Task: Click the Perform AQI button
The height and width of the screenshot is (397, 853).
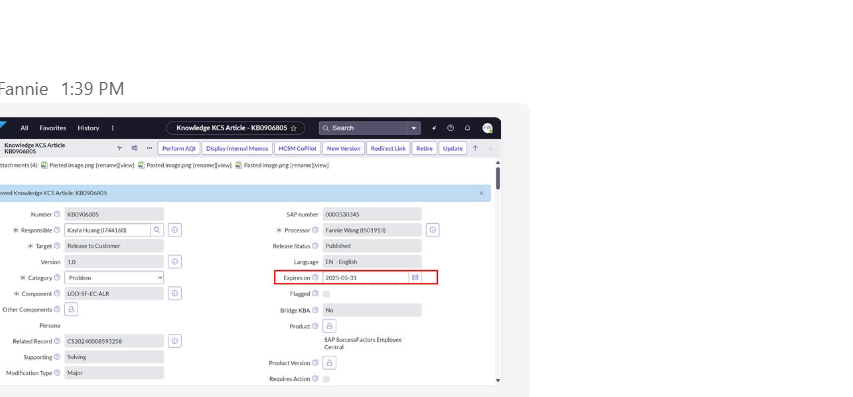Action: click(179, 148)
